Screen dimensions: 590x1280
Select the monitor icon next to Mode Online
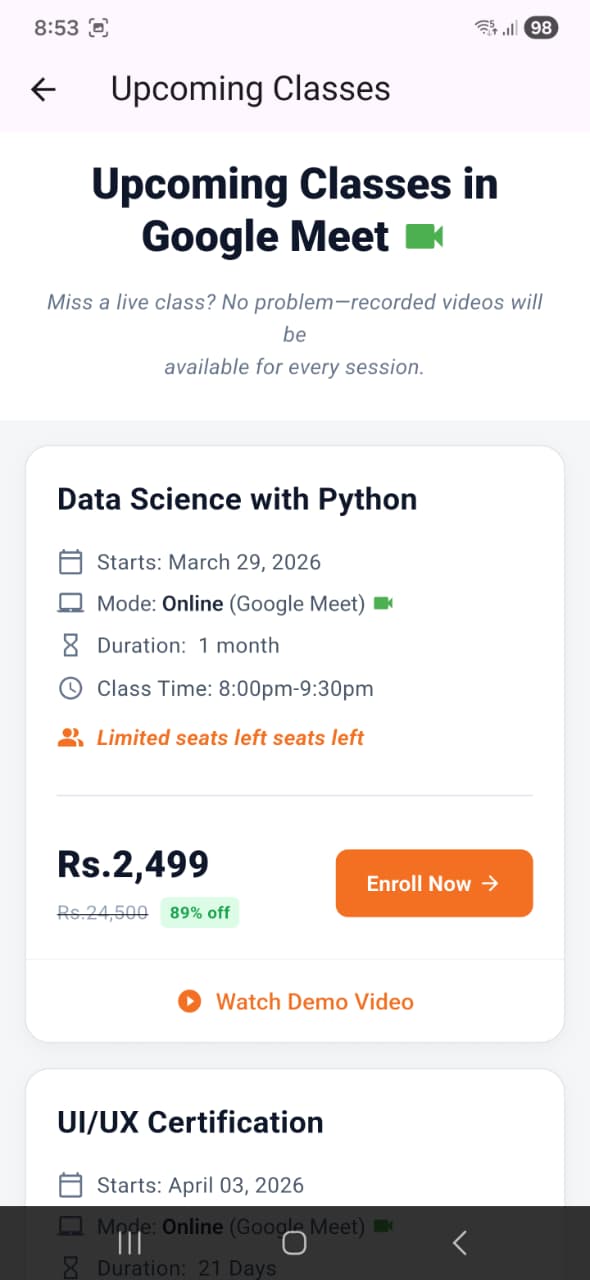(70, 601)
